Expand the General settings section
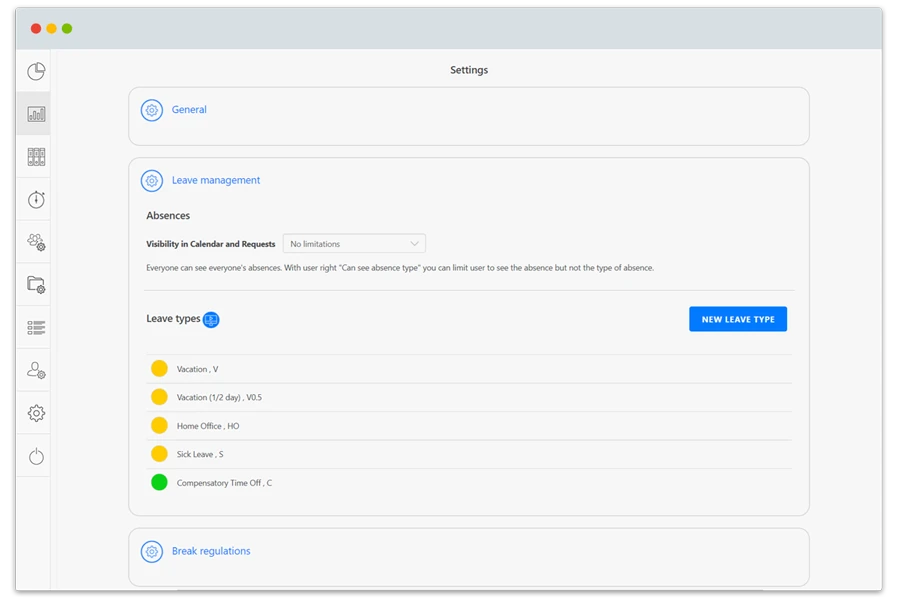The width and height of the screenshot is (900, 600). tap(189, 110)
